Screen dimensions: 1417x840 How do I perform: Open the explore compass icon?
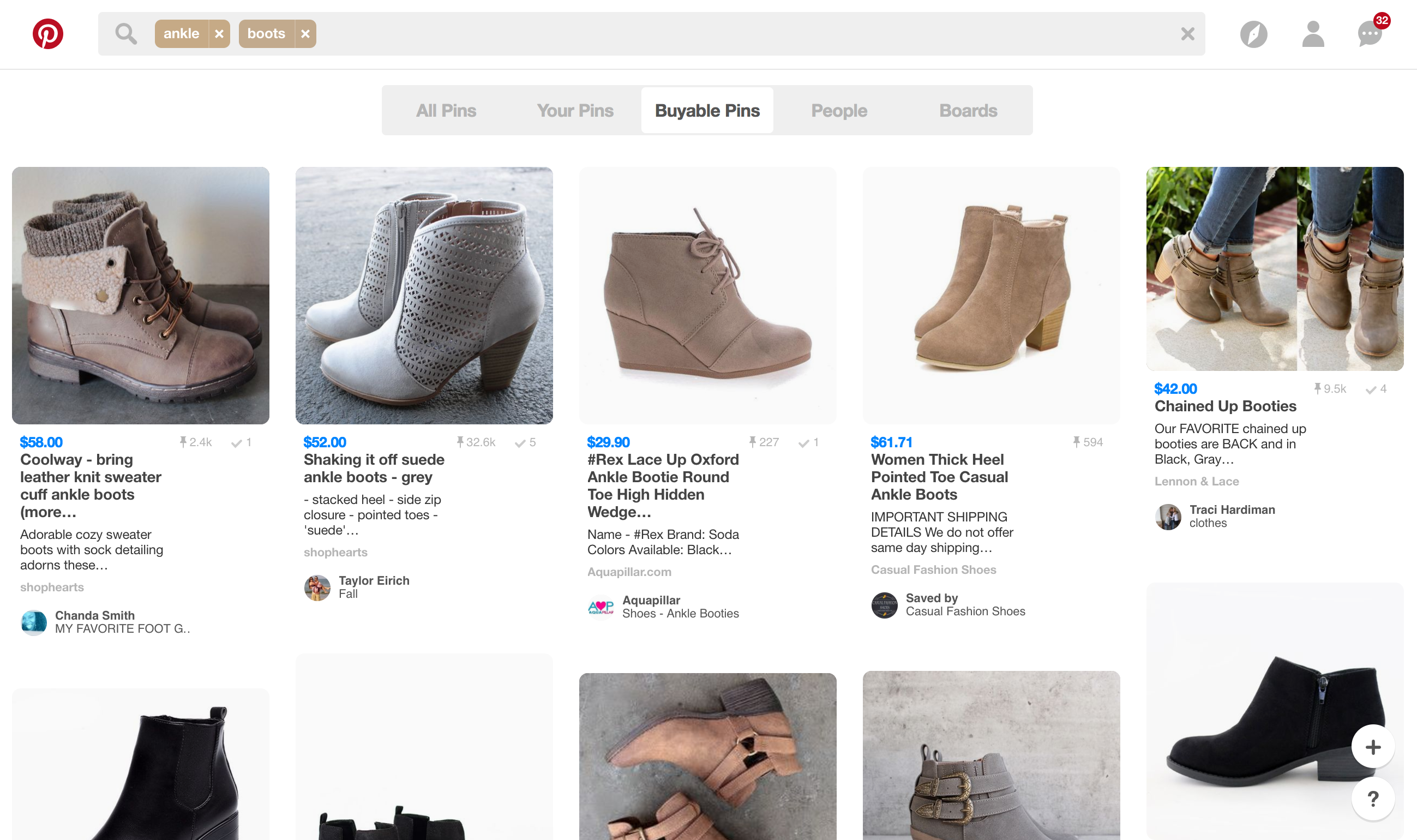click(x=1253, y=34)
